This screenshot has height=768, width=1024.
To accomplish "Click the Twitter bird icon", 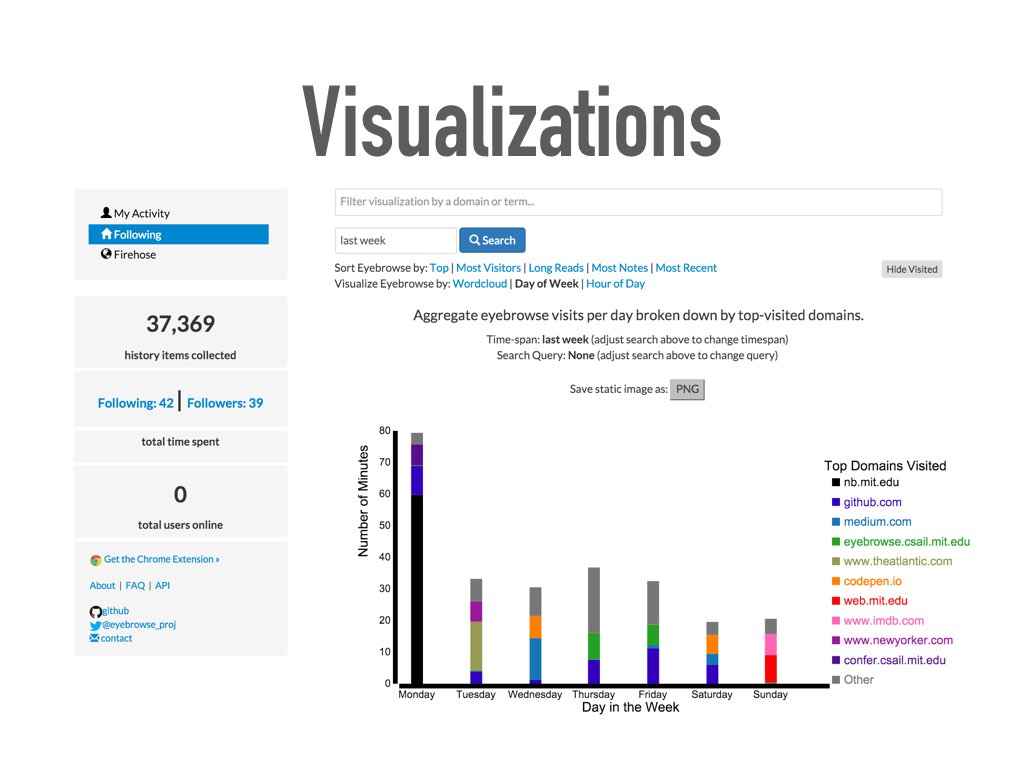I will (x=95, y=625).
